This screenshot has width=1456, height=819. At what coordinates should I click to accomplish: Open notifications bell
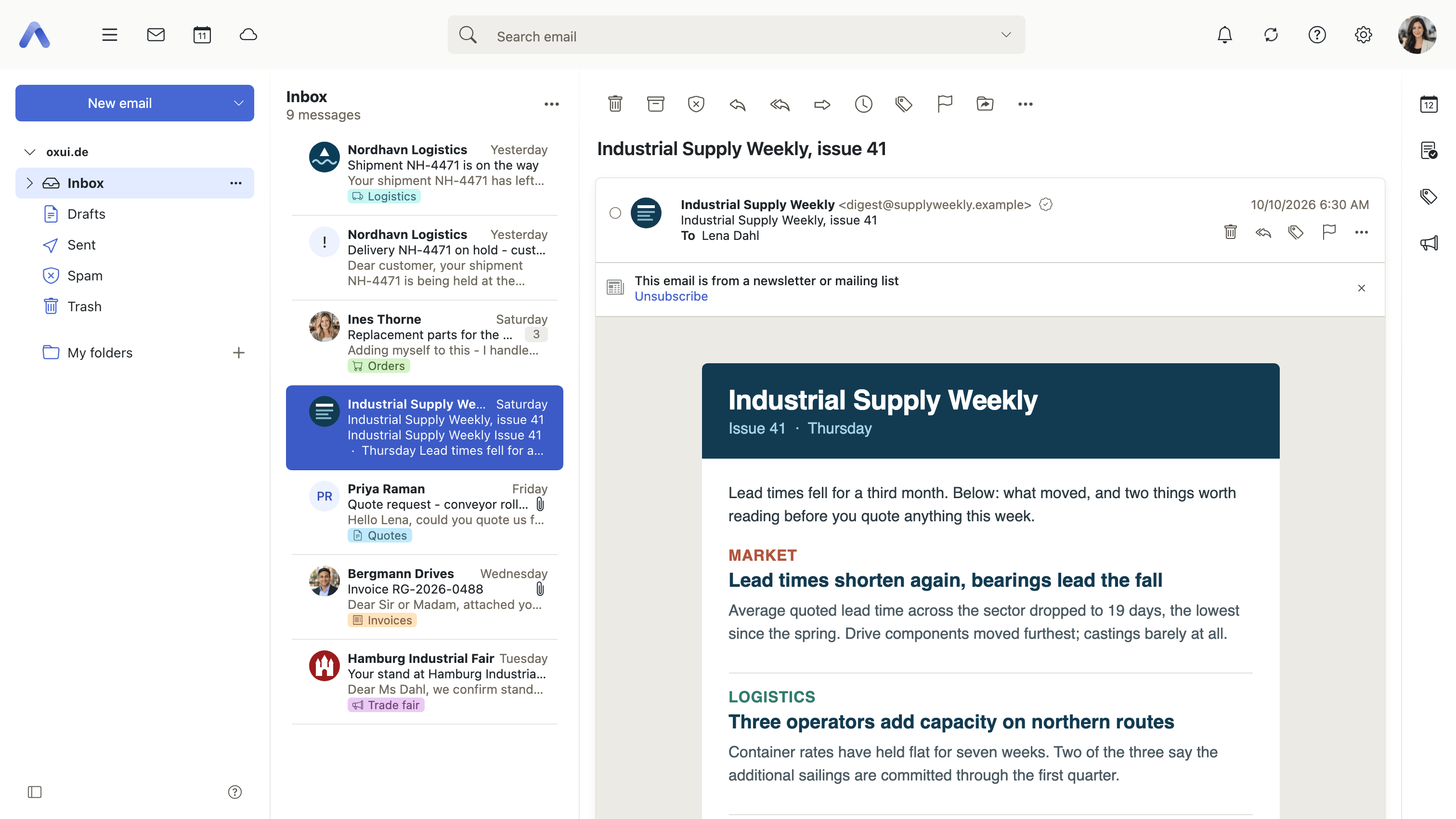tap(1224, 35)
